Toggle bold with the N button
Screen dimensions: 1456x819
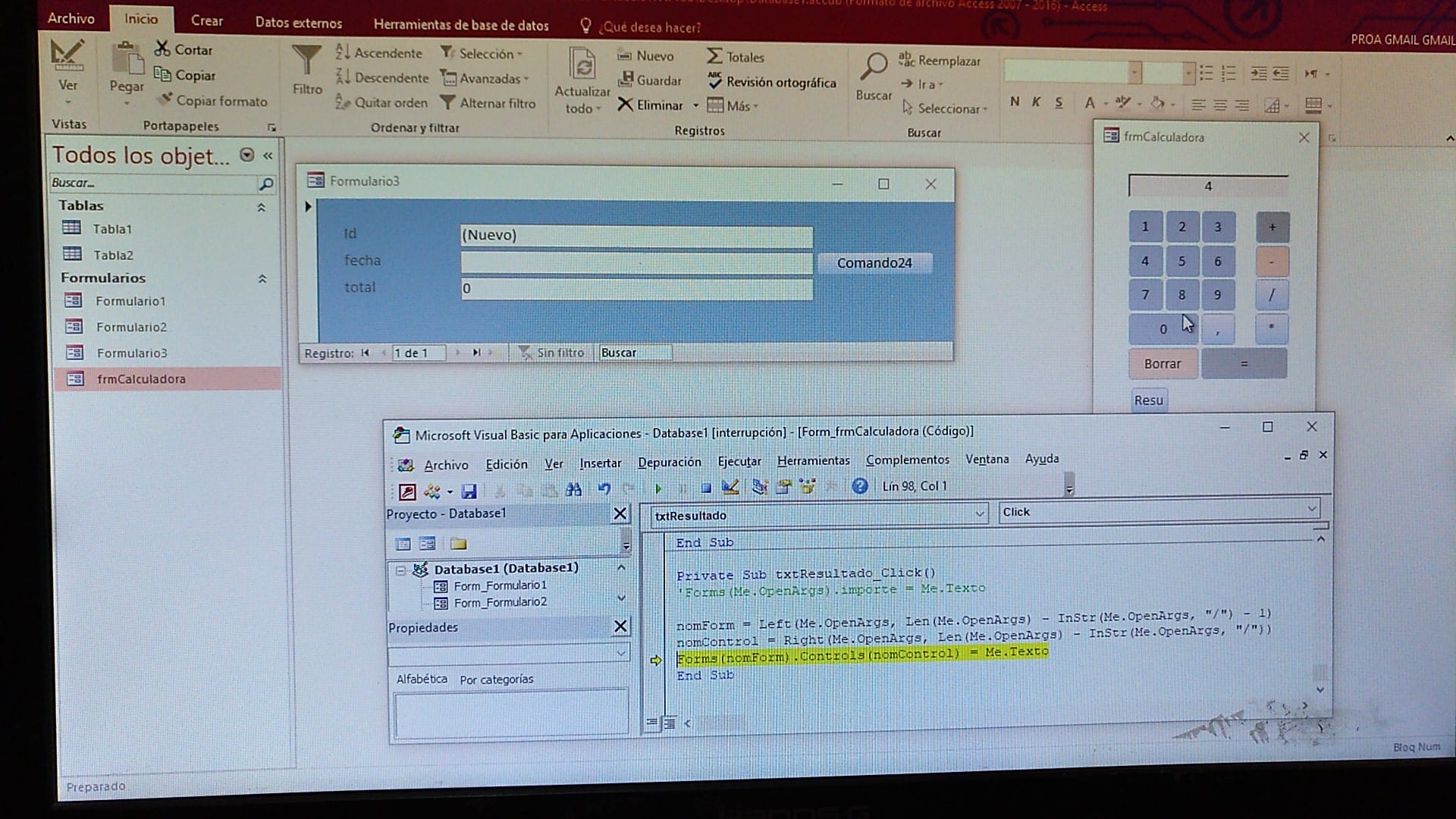[x=1014, y=101]
